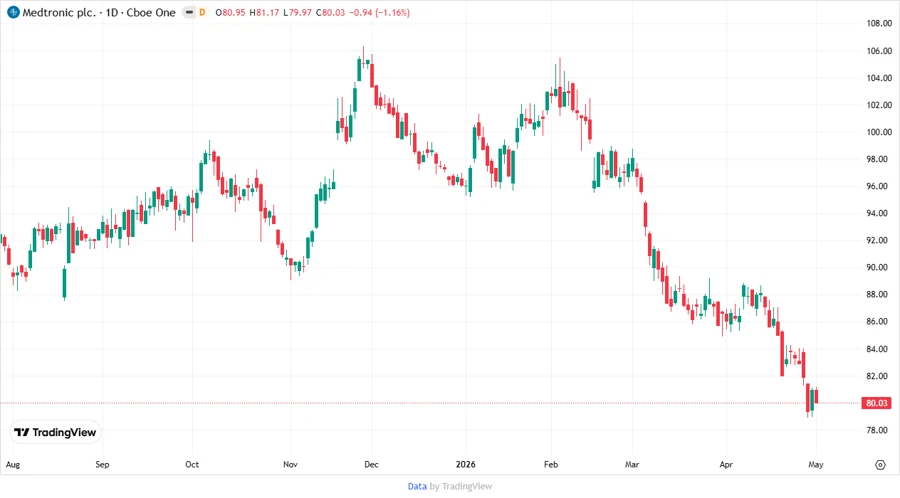The image size is (900, 498).
Task: Open the Data link below chart
Action: (417, 487)
